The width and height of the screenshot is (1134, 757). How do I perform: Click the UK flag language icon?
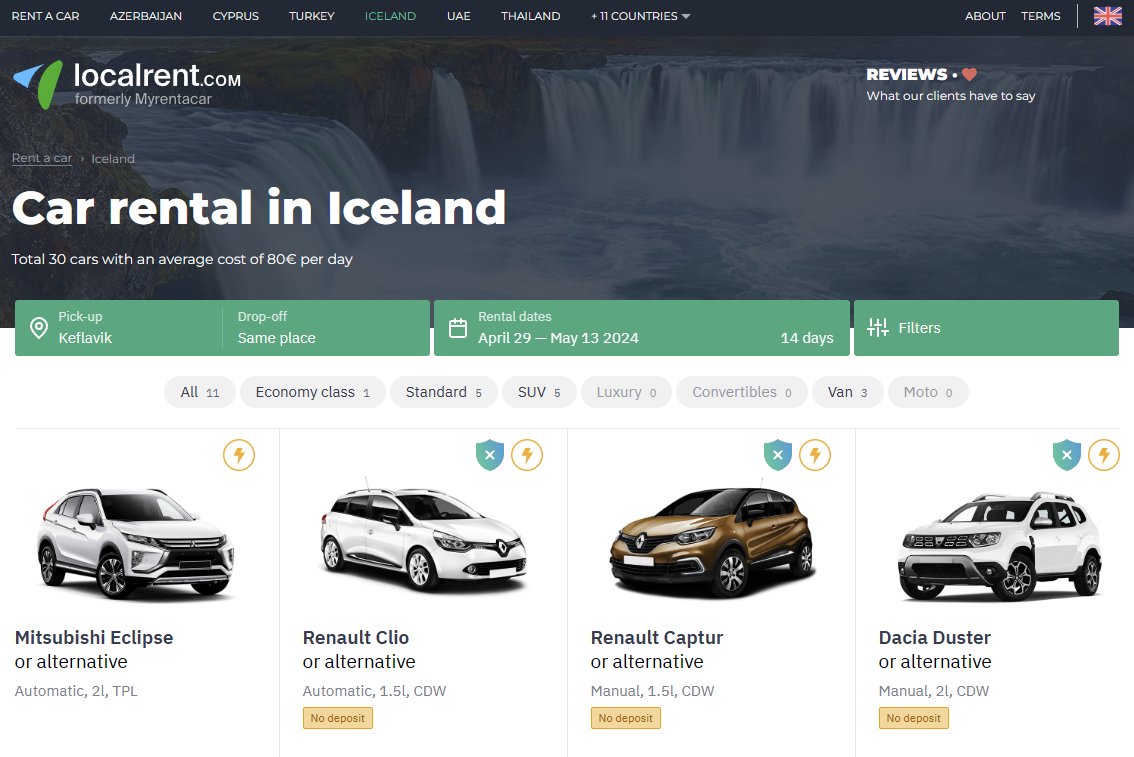[x=1107, y=16]
